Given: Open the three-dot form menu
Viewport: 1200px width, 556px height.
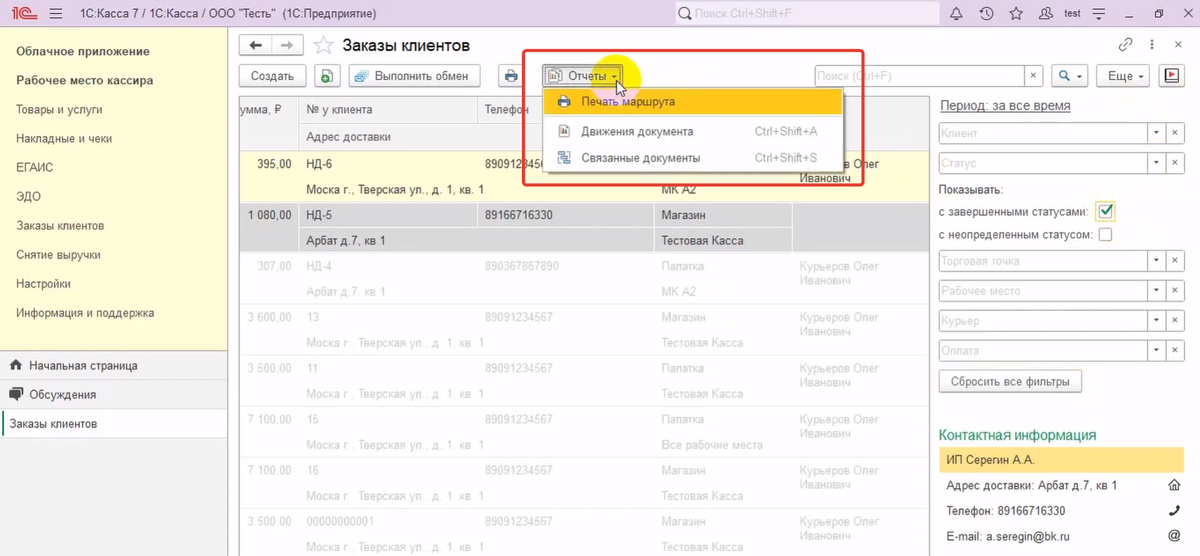Looking at the screenshot, I should point(1152,45).
